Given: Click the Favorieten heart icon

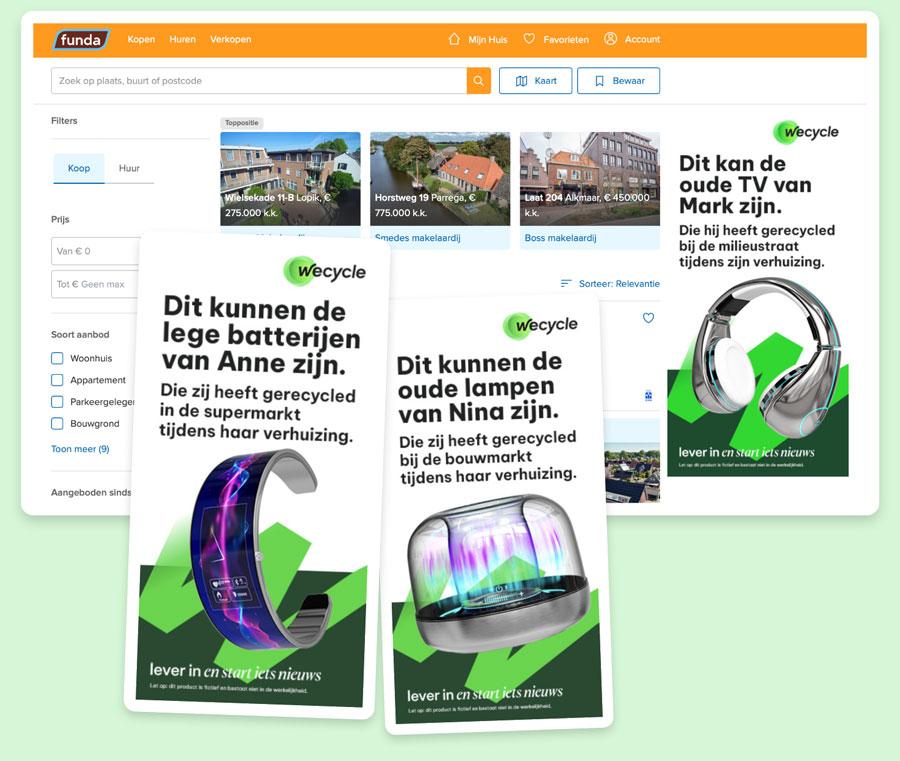Looking at the screenshot, I should tap(529, 39).
